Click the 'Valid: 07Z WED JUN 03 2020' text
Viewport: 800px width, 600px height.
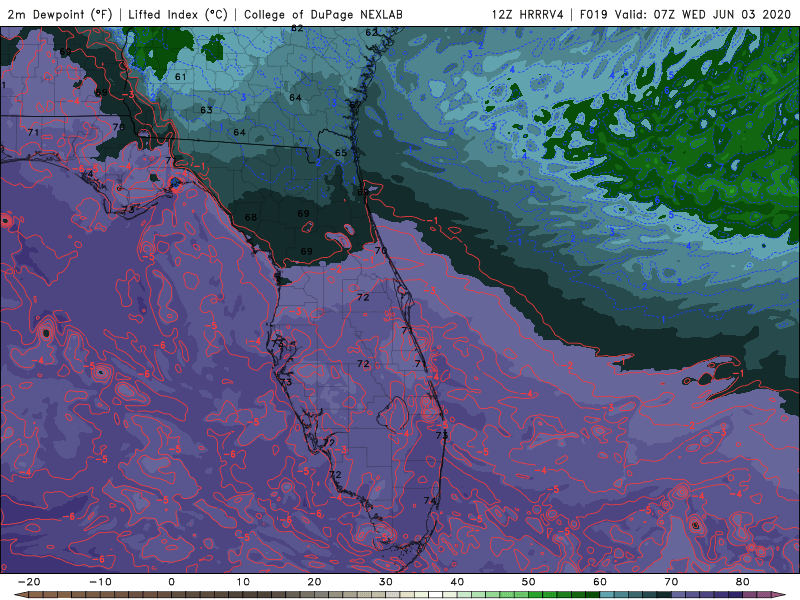click(703, 14)
